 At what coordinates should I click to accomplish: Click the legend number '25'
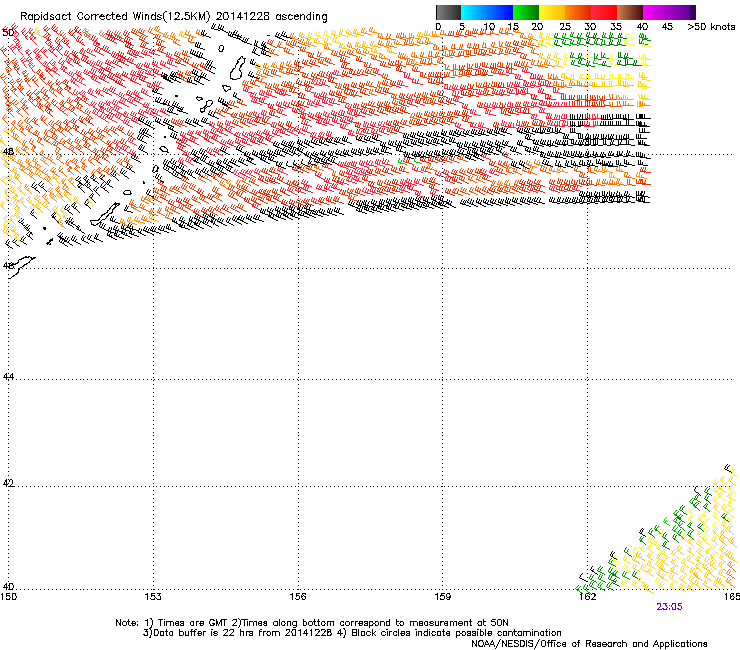(x=565, y=27)
